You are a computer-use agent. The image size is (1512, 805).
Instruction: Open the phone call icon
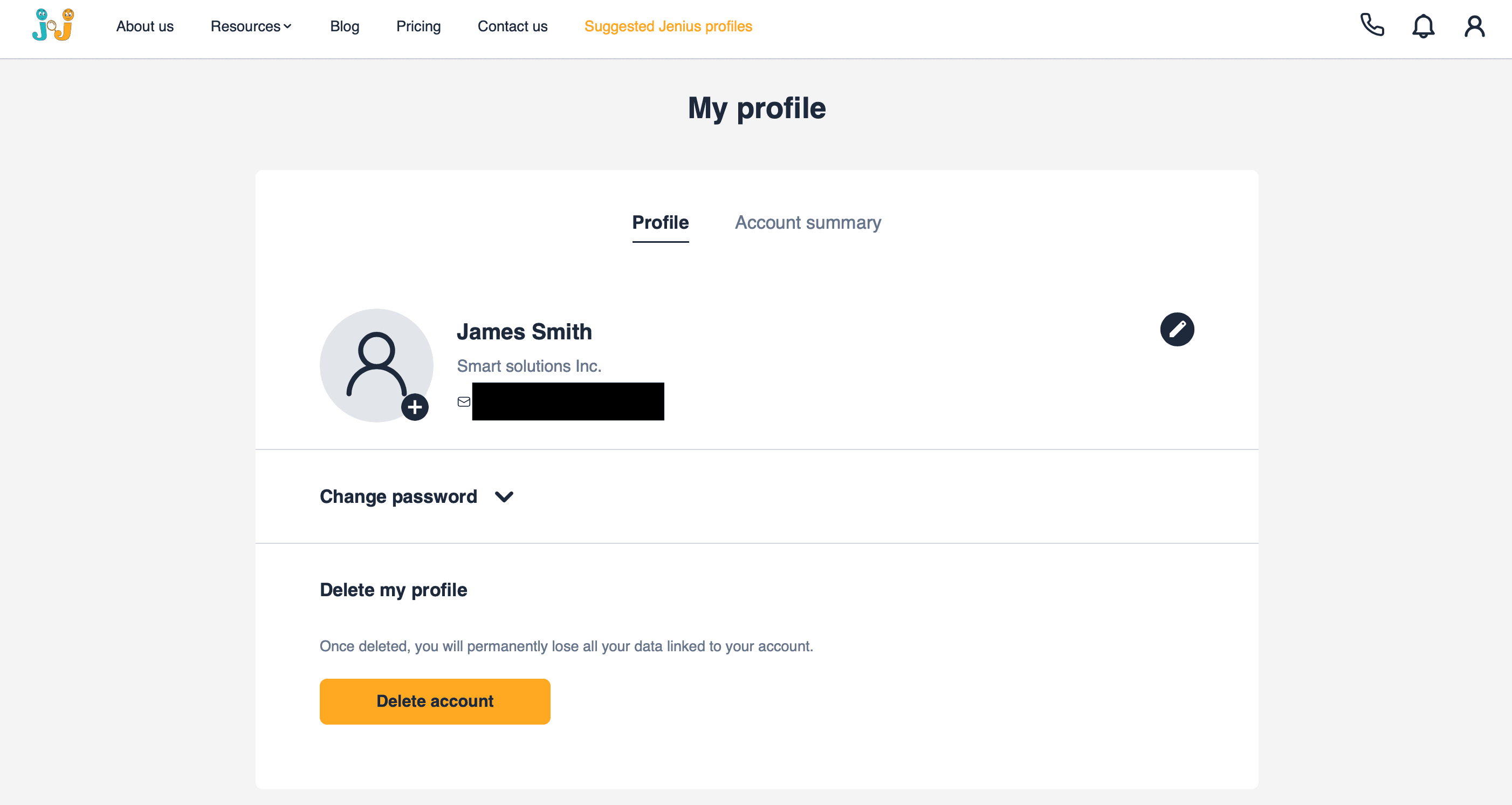coord(1372,25)
